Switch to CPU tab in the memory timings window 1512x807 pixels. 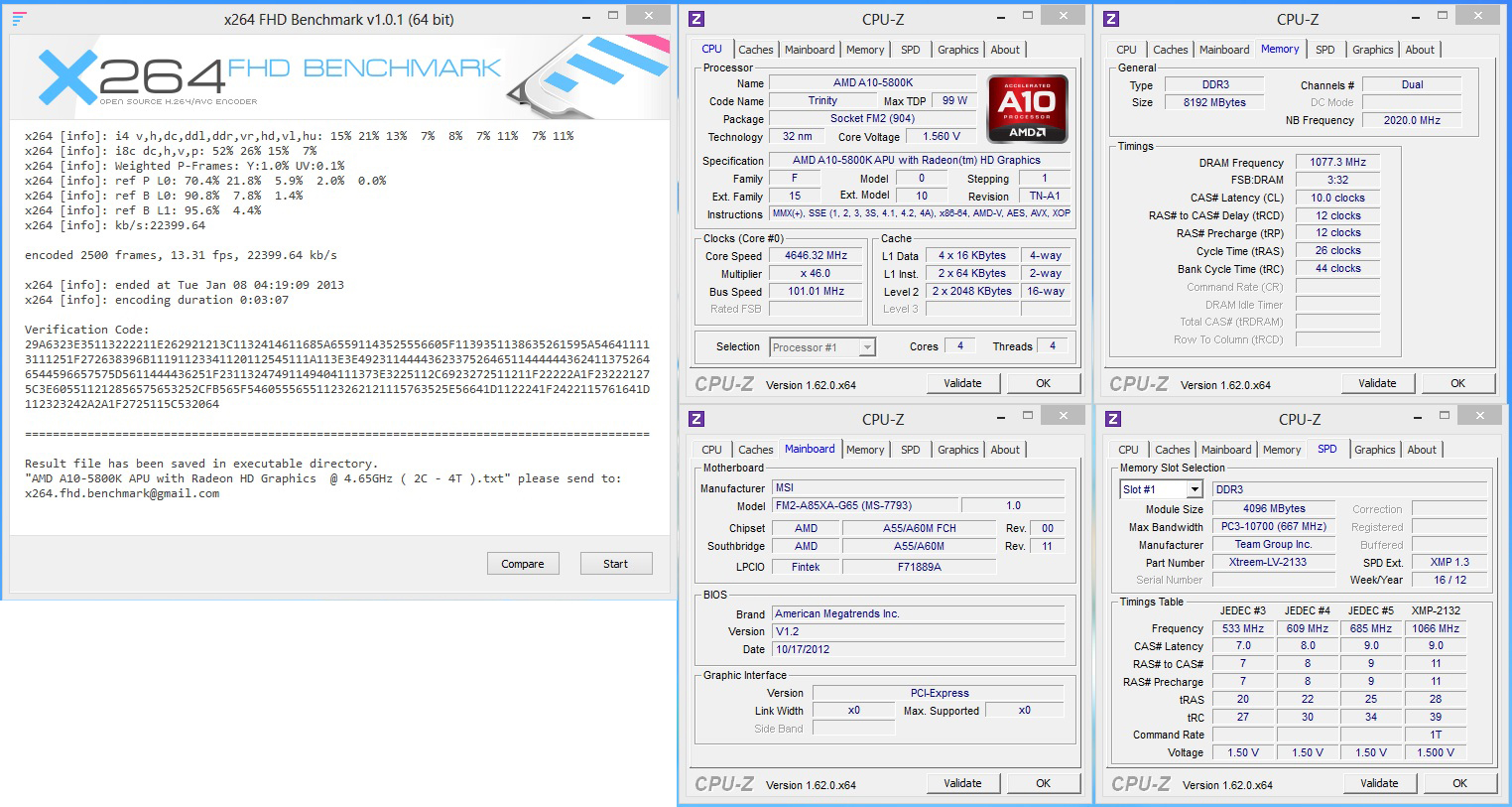(x=1126, y=50)
